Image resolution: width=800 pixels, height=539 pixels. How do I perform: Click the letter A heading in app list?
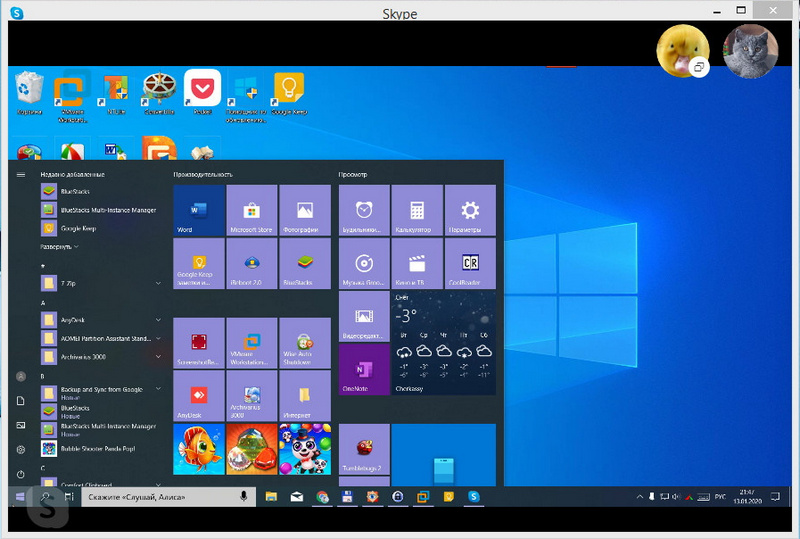(x=43, y=303)
